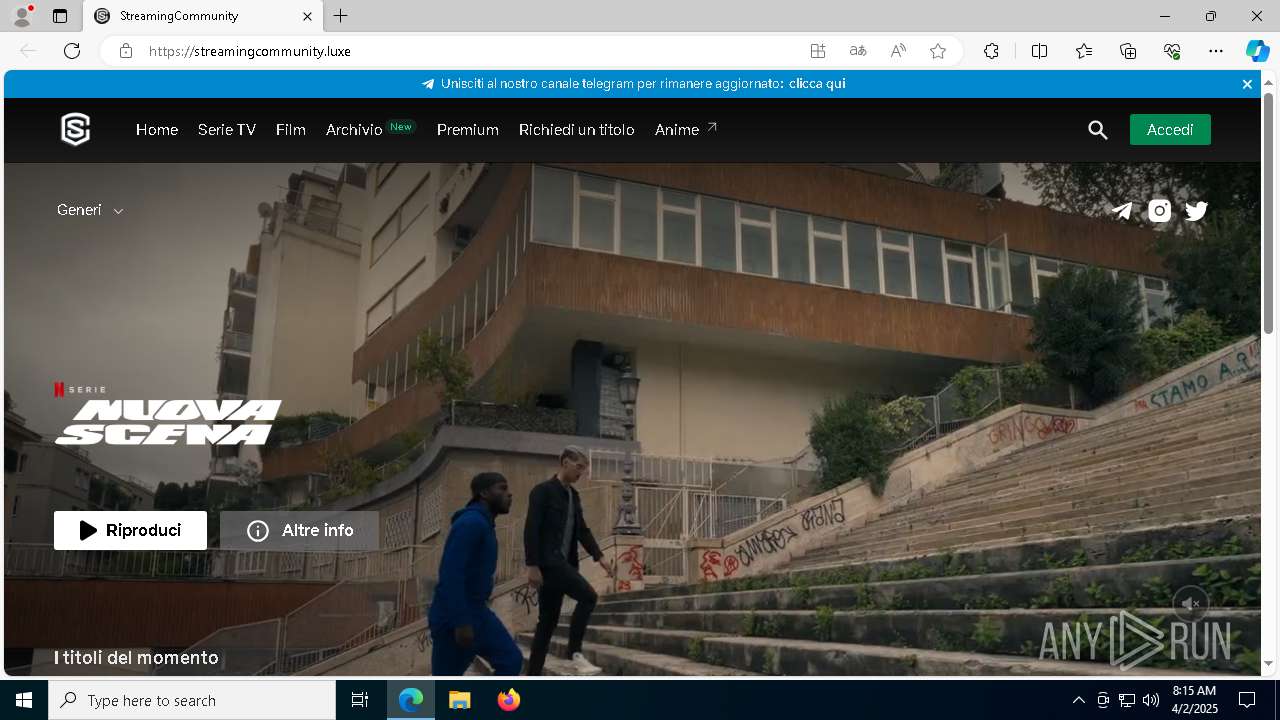1280x720 pixels.
Task: Open the Windows notification center
Action: (1247, 700)
